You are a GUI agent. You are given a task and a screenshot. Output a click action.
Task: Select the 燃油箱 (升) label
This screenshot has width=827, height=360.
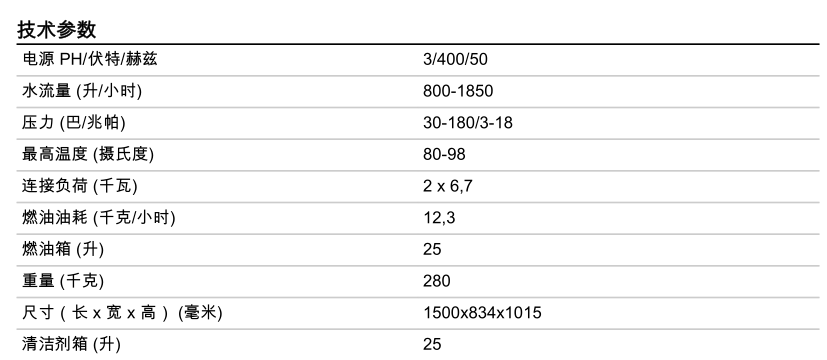[63, 249]
